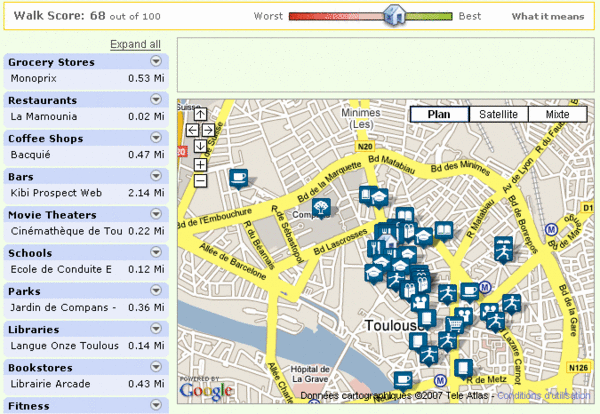Click open book marker near R Matabiau
600x414 pixels.
tap(444, 231)
